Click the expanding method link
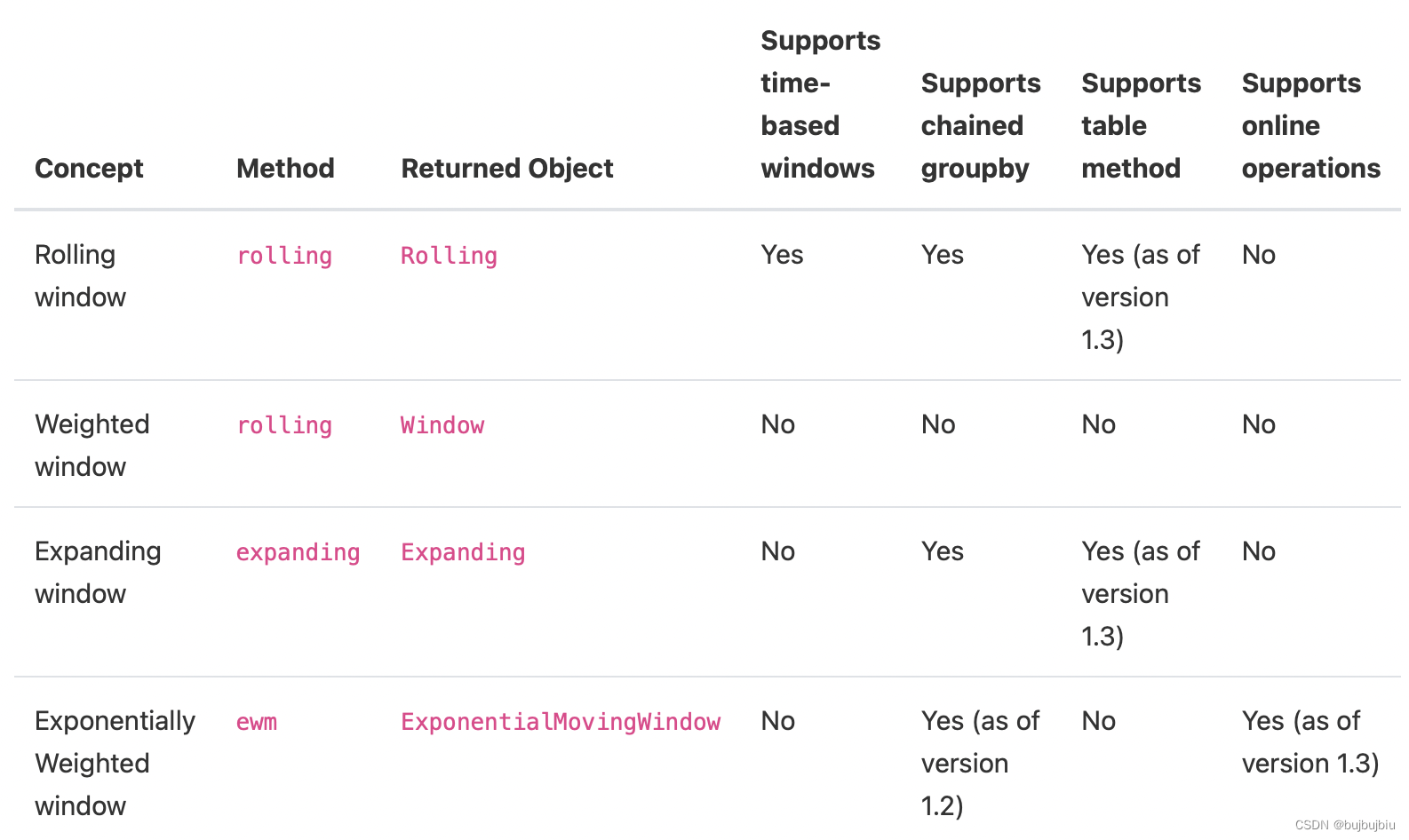 point(298,552)
